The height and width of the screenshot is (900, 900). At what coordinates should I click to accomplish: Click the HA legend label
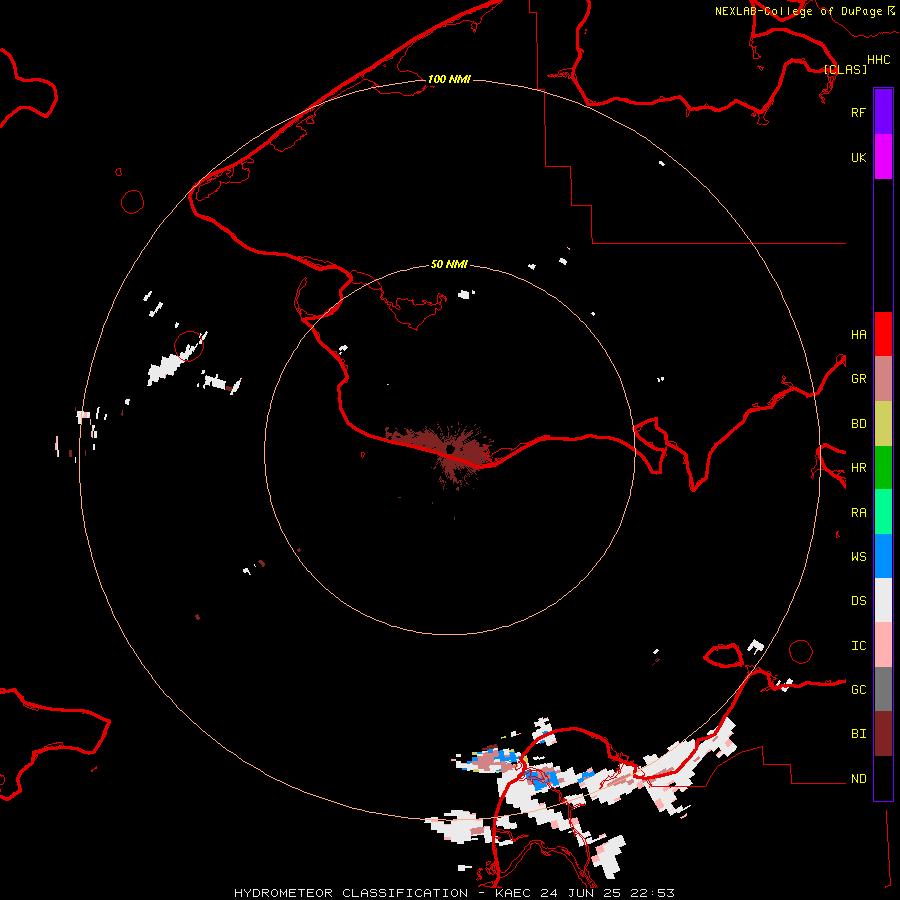click(858, 334)
